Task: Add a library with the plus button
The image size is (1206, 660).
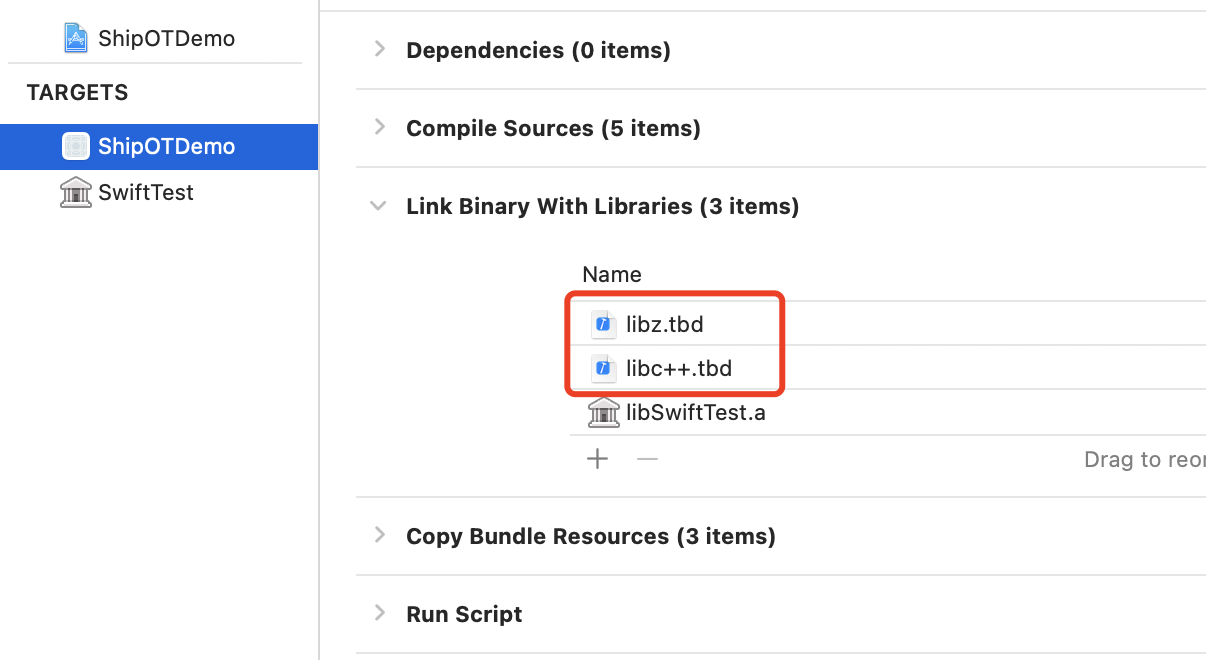Action: tap(597, 459)
